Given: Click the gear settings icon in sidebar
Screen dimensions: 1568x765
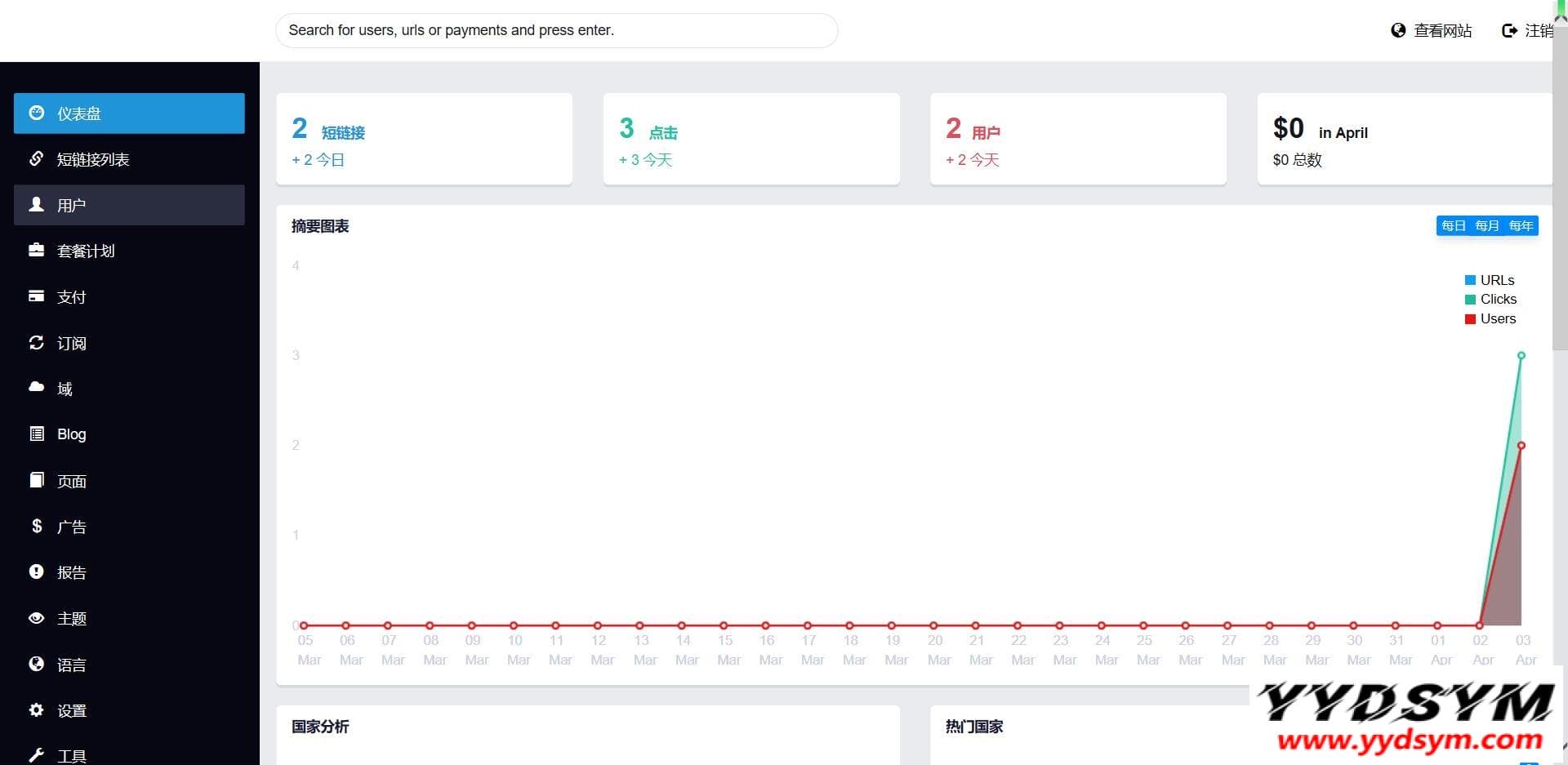Looking at the screenshot, I should (36, 709).
